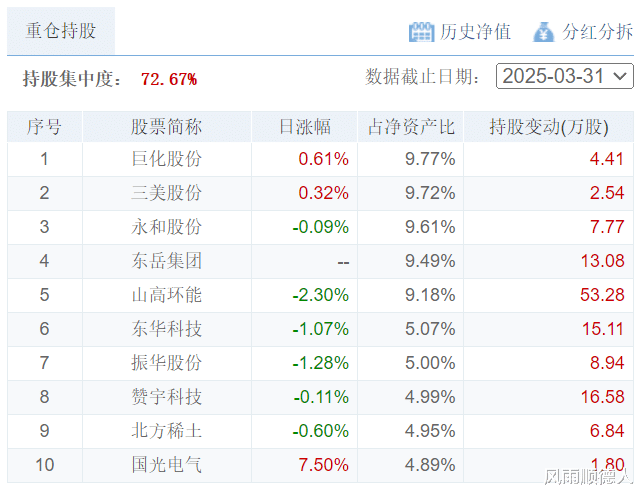The width and height of the screenshot is (643, 498).
Task: Click net asset ratio 9.77%
Action: click(x=430, y=159)
